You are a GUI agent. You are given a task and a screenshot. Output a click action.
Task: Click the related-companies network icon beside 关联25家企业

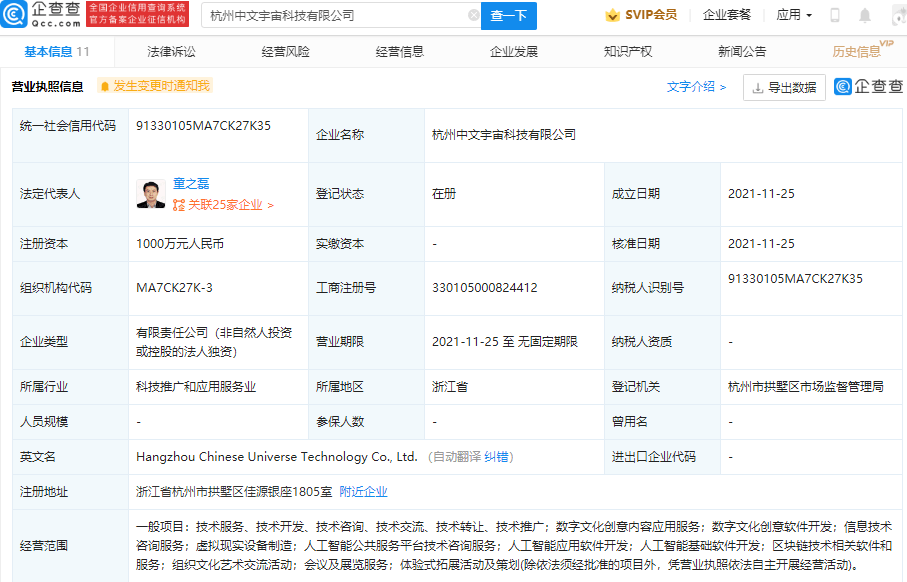(179, 205)
